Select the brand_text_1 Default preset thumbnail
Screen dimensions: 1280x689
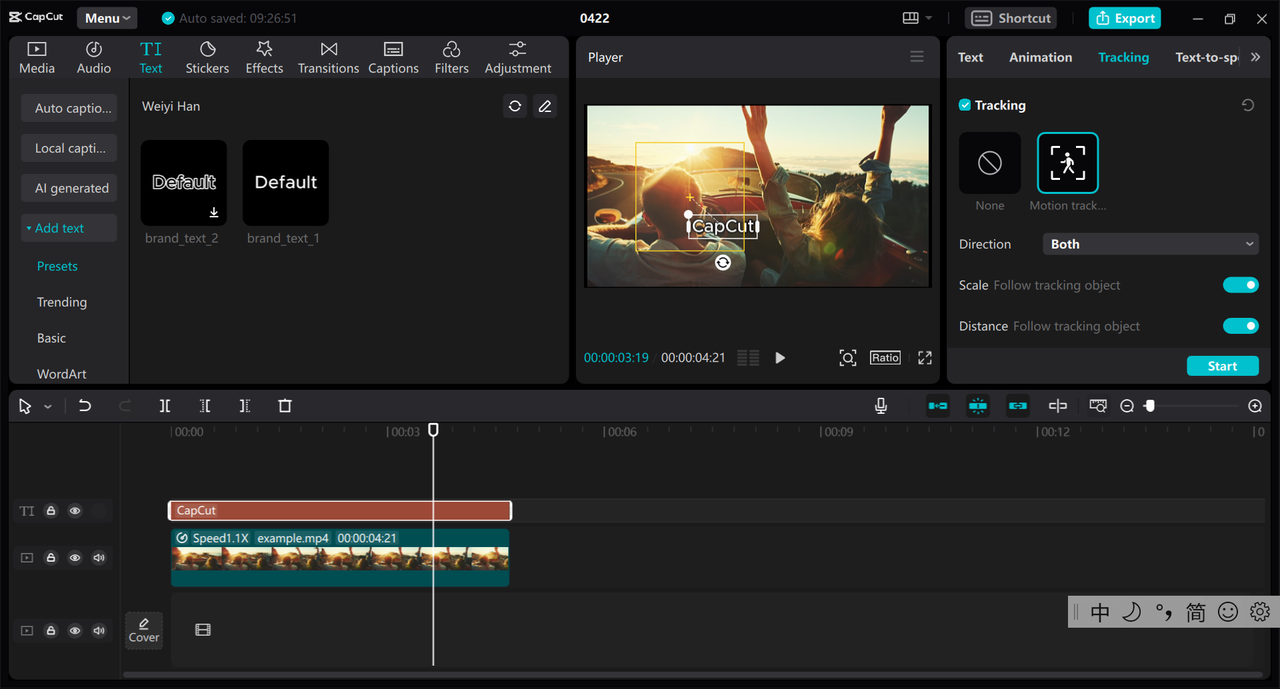286,183
